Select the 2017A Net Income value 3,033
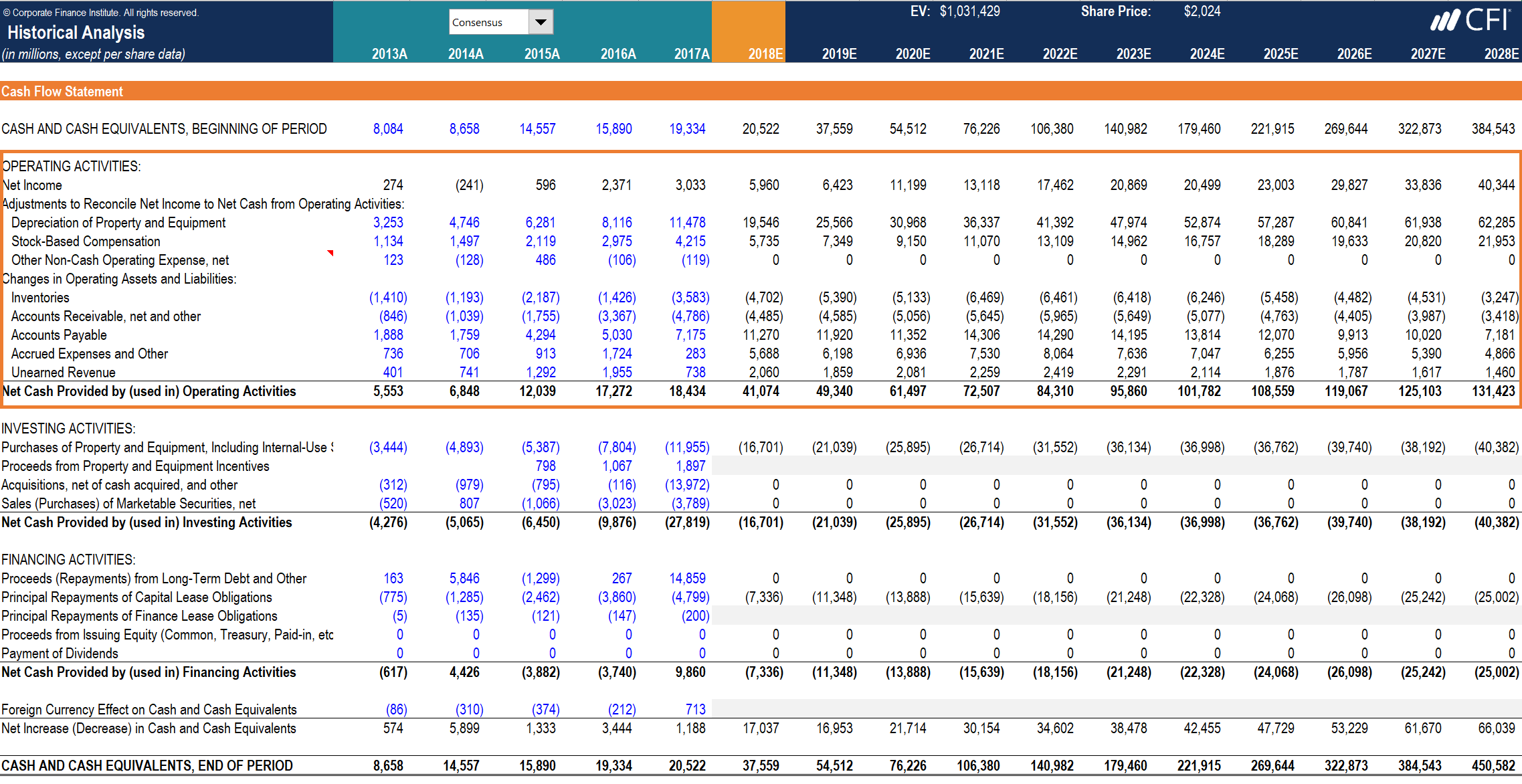 click(691, 185)
